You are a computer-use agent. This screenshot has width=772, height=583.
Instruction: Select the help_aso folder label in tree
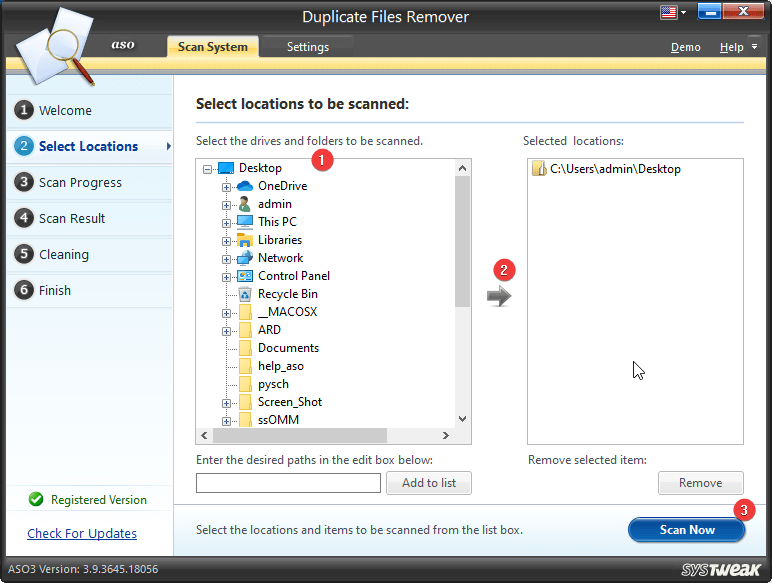281,366
